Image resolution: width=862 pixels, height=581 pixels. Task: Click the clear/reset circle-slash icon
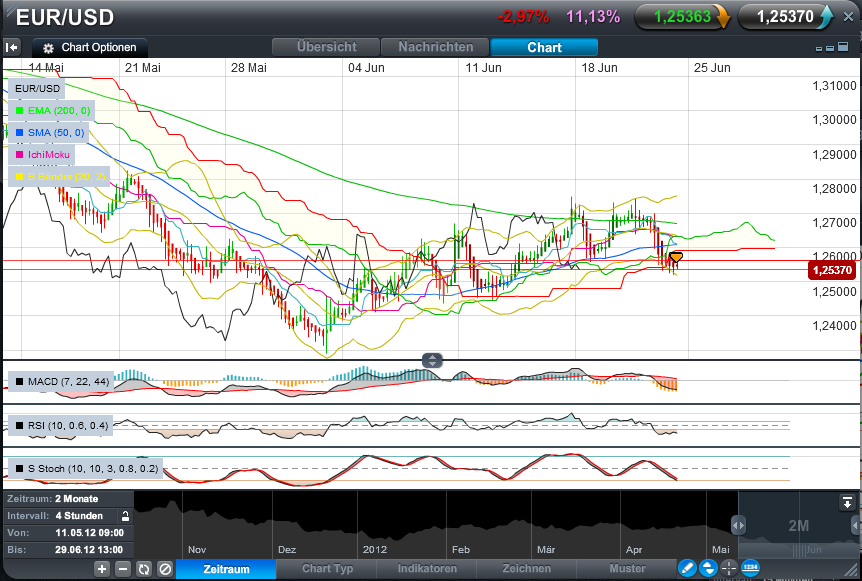165,569
